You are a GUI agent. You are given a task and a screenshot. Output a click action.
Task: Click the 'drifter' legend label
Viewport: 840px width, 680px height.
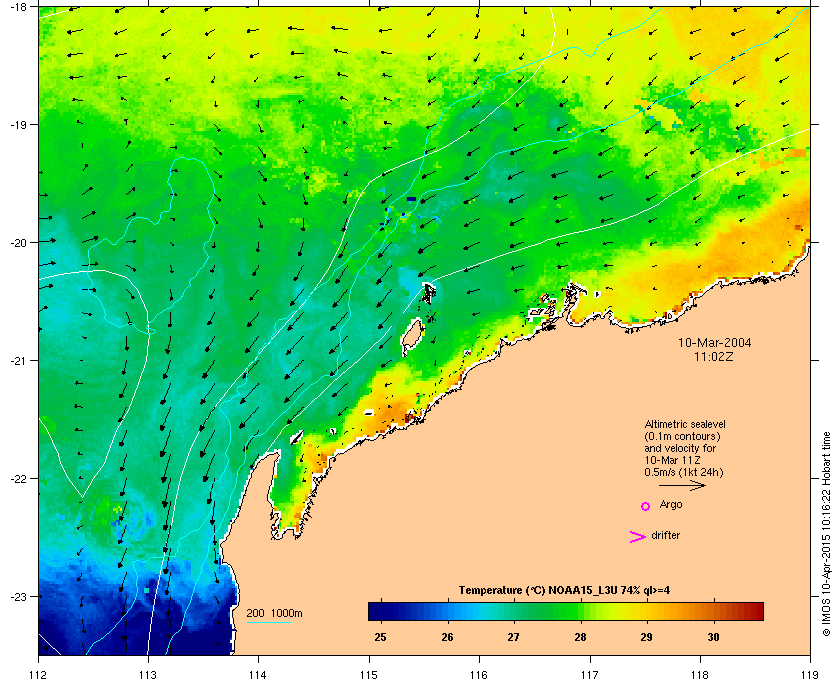pos(665,535)
